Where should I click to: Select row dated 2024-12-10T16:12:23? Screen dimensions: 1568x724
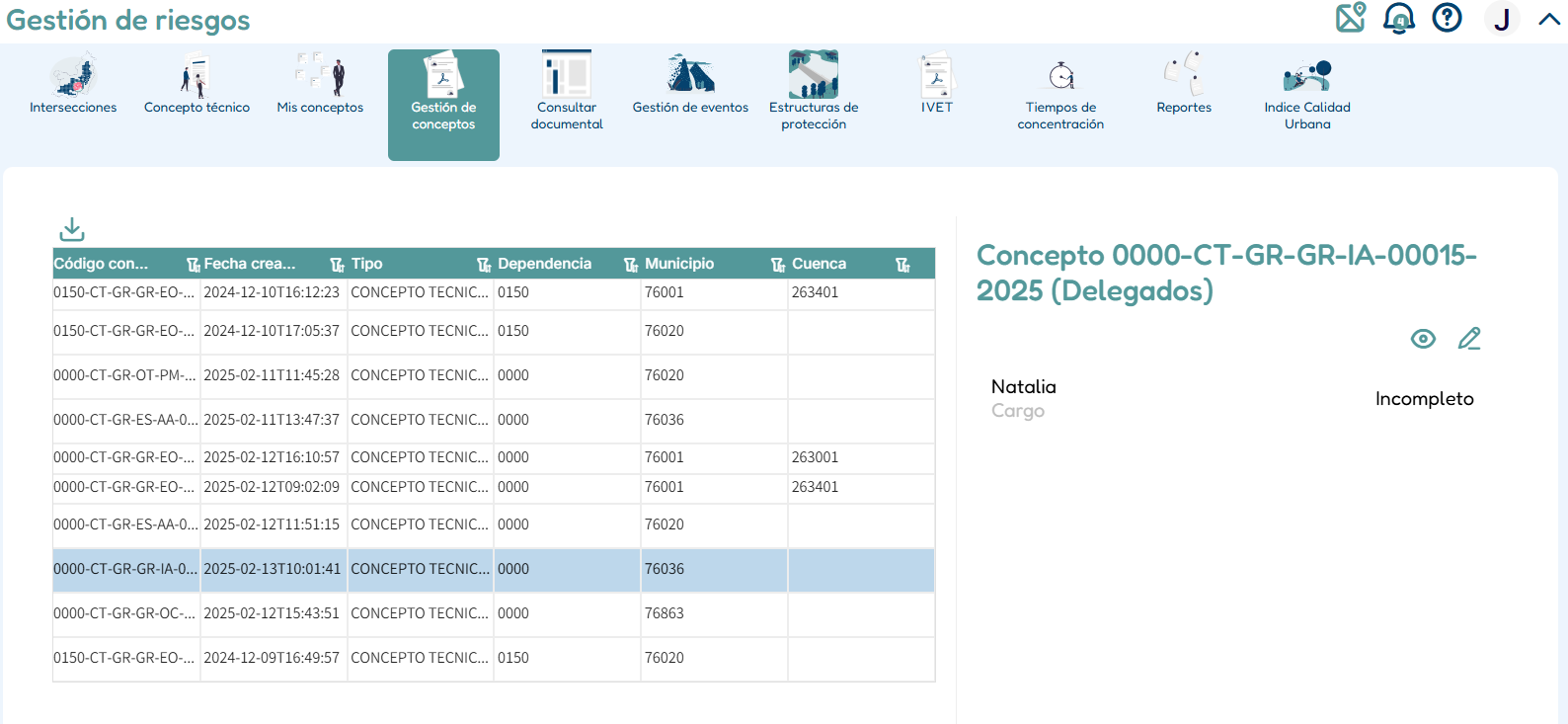[x=494, y=292]
